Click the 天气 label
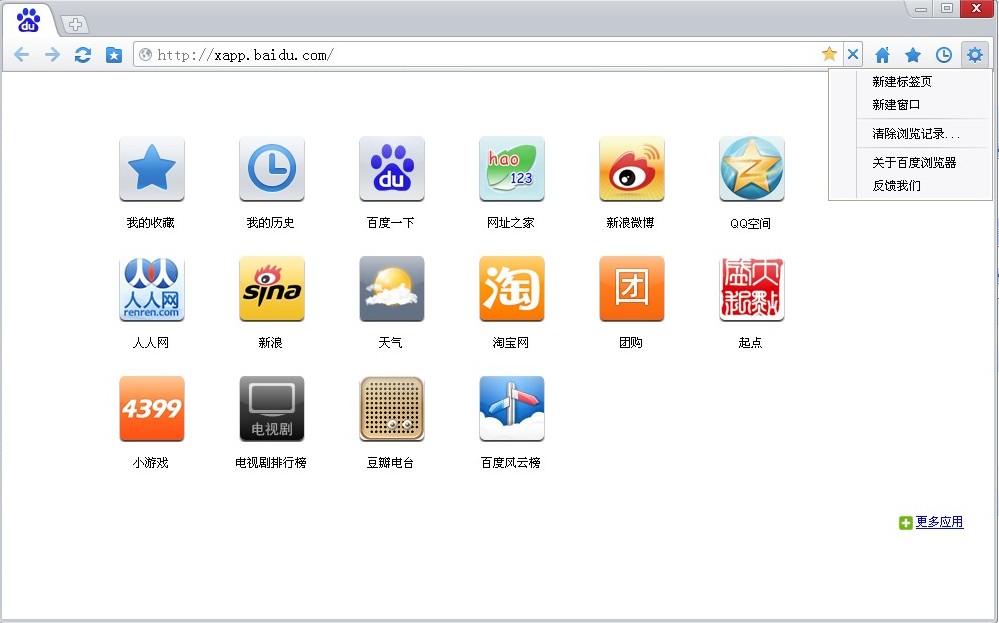Image resolution: width=999 pixels, height=623 pixels. click(390, 343)
